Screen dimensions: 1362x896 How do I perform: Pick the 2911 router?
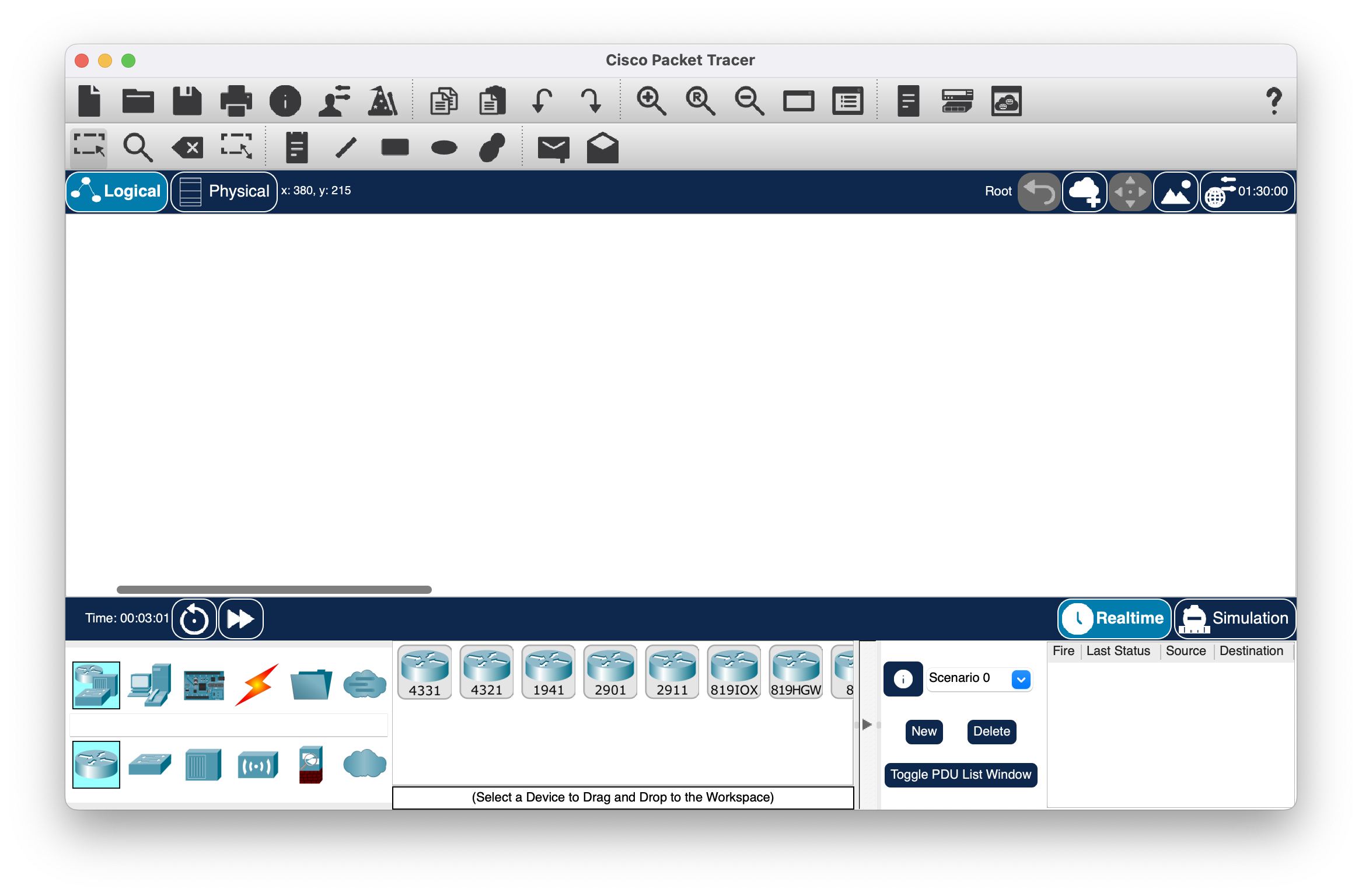(x=672, y=672)
